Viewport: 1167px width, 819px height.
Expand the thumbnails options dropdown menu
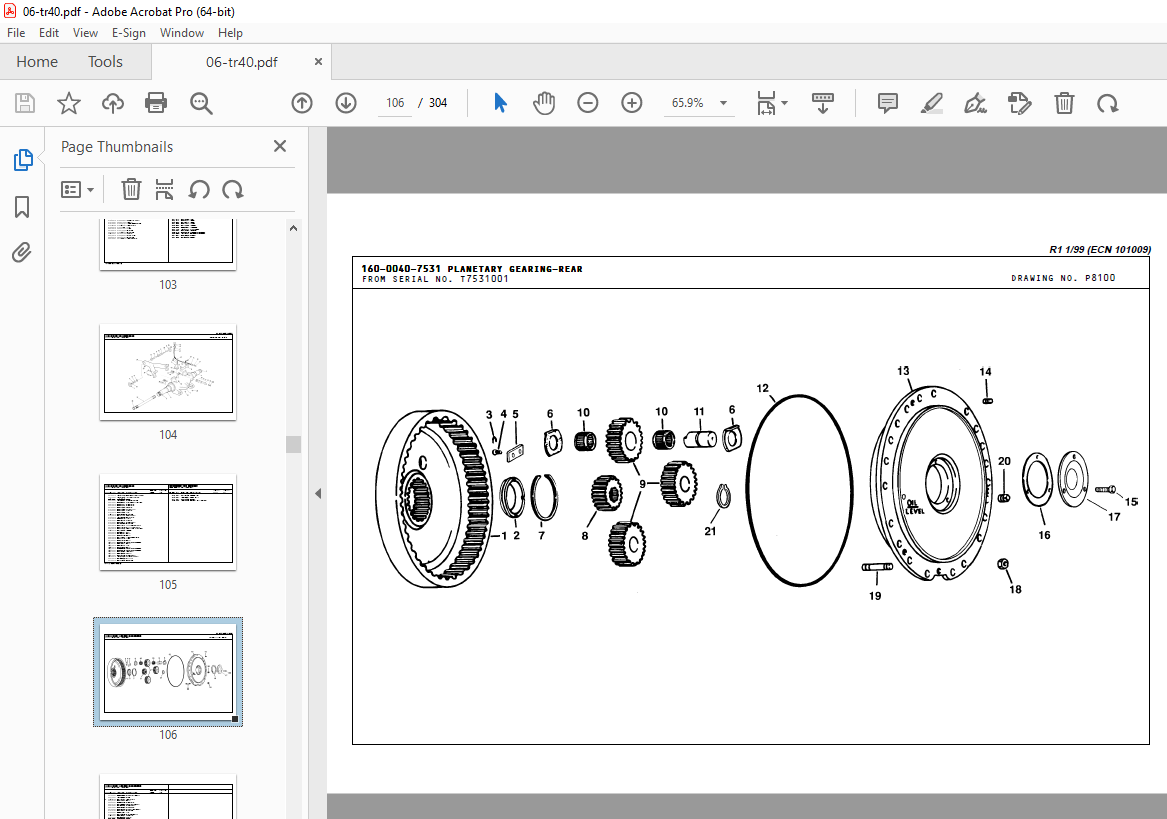[77, 190]
